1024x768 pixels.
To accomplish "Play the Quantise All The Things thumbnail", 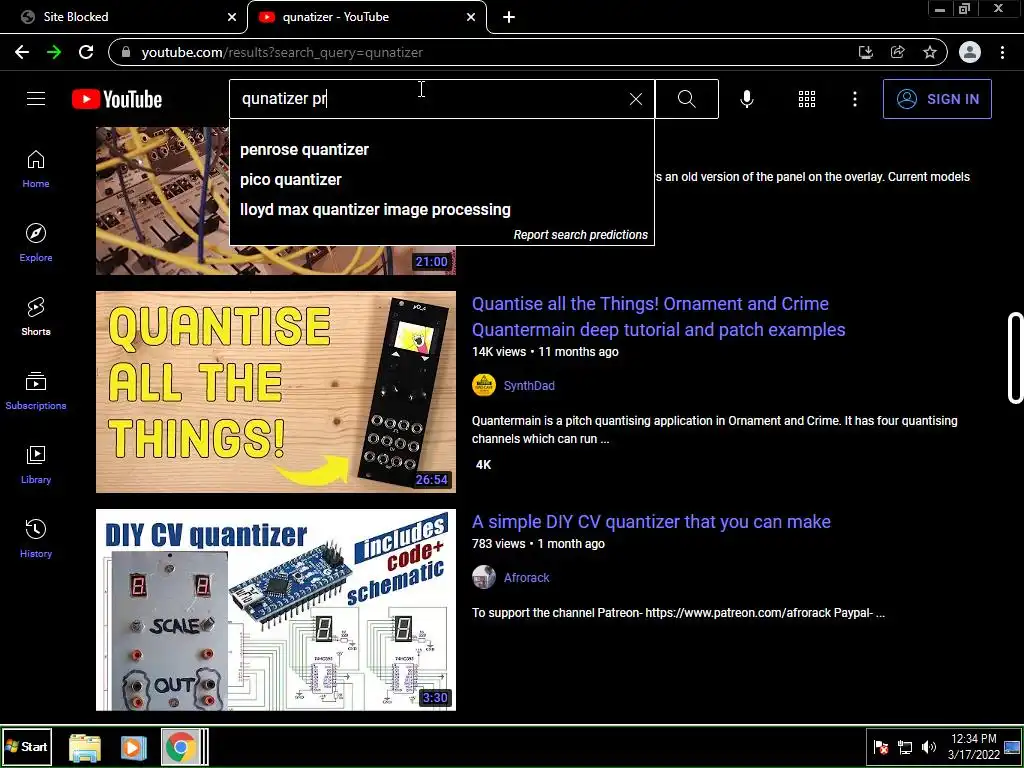I will (x=276, y=392).
